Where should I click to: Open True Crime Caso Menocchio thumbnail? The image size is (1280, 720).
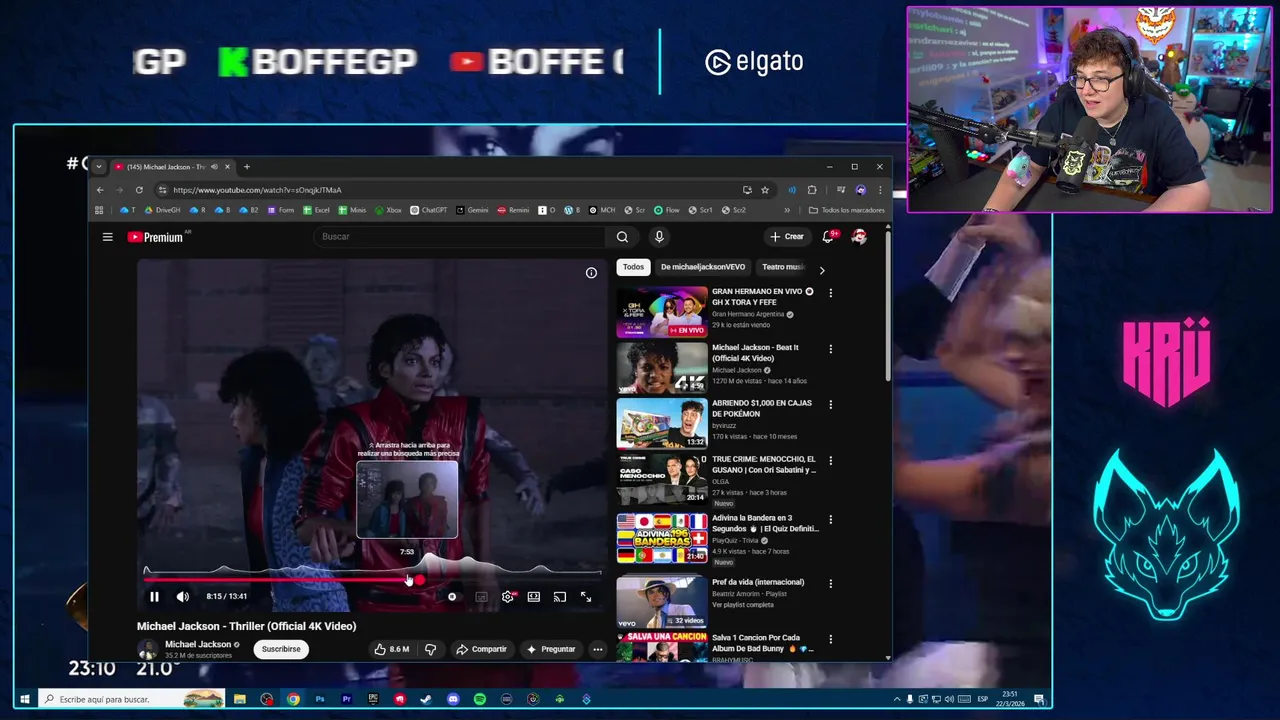[661, 480]
